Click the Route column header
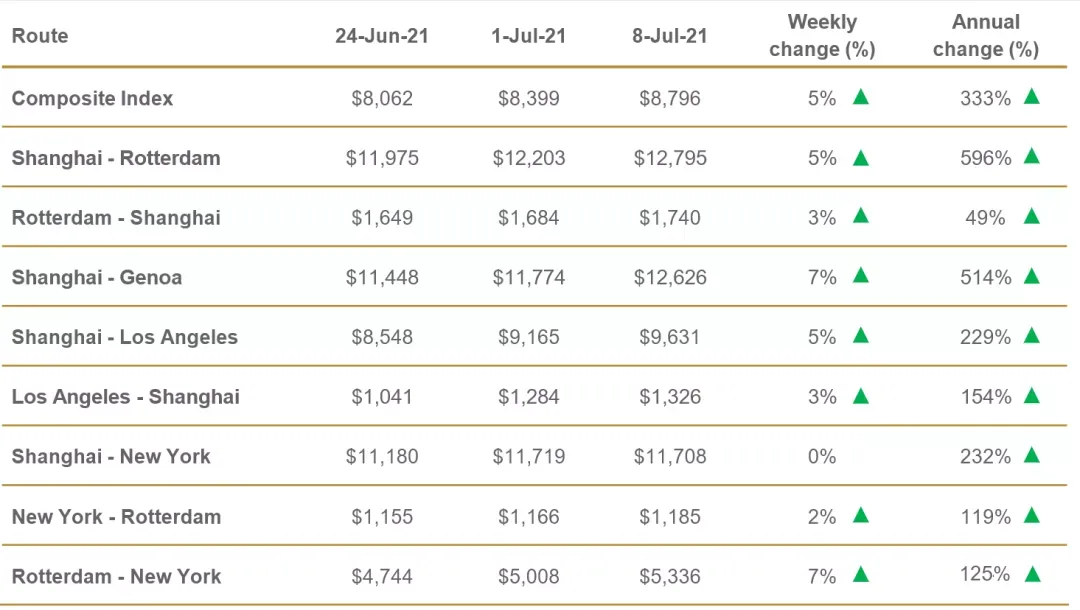Image resolution: width=1080 pixels, height=610 pixels. (40, 36)
